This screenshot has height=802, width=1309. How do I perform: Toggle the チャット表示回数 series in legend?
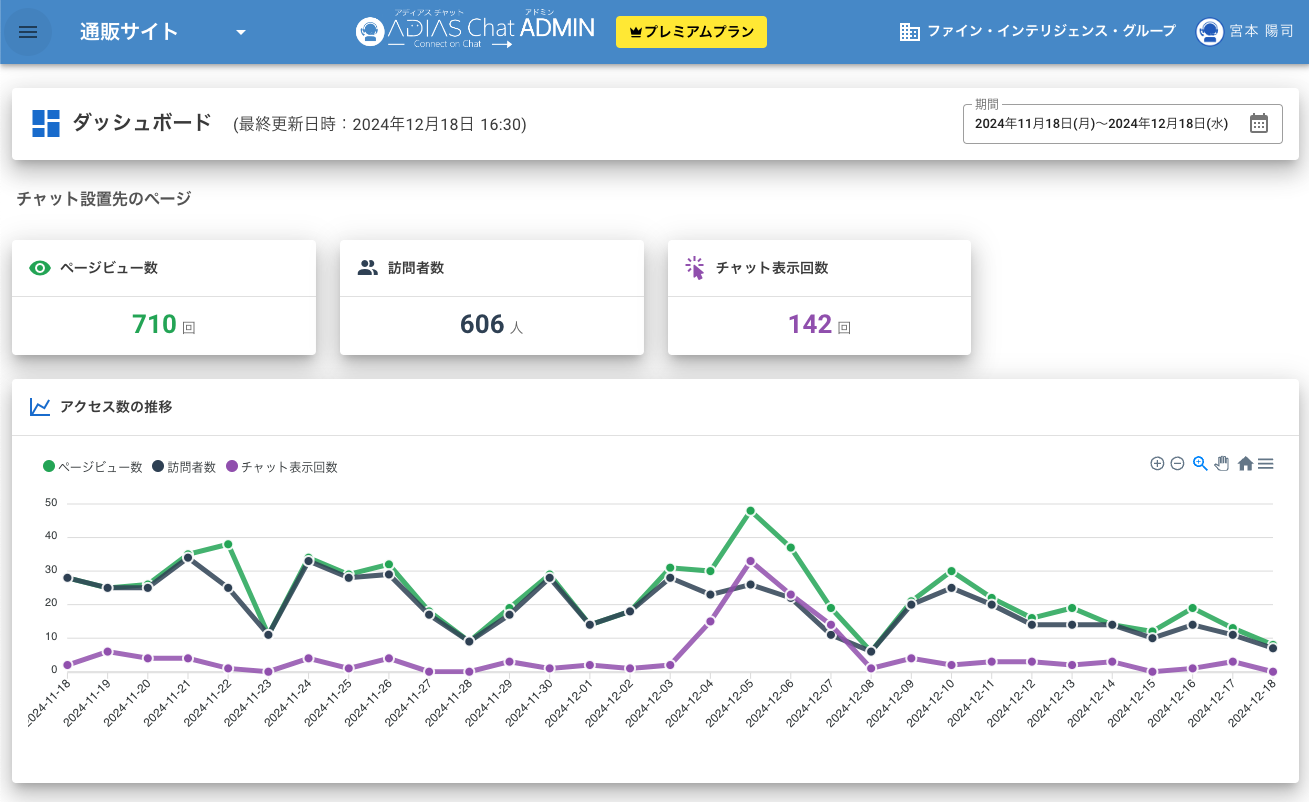click(282, 467)
